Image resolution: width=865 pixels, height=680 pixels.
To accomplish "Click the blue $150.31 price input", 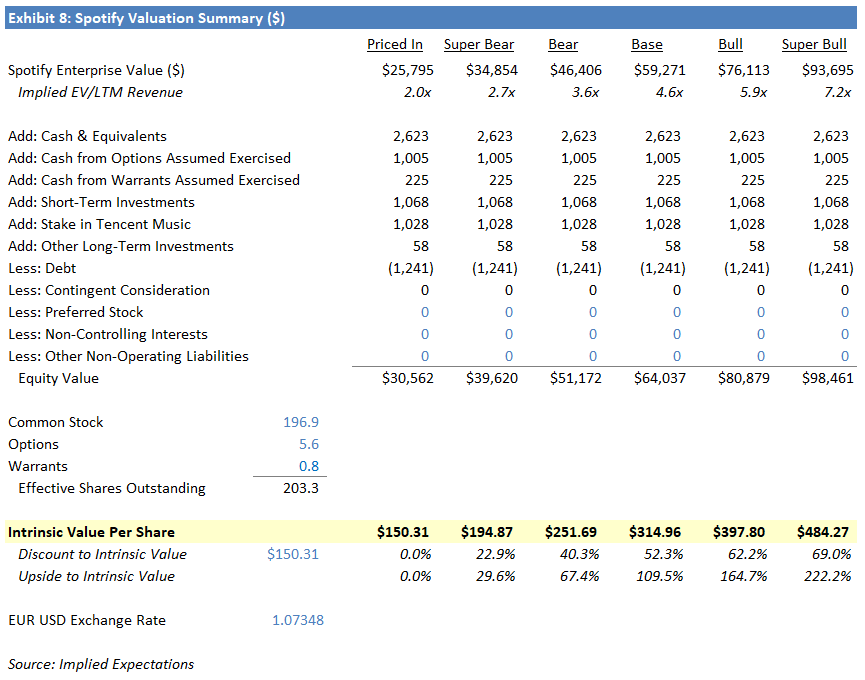I will pos(293,554).
